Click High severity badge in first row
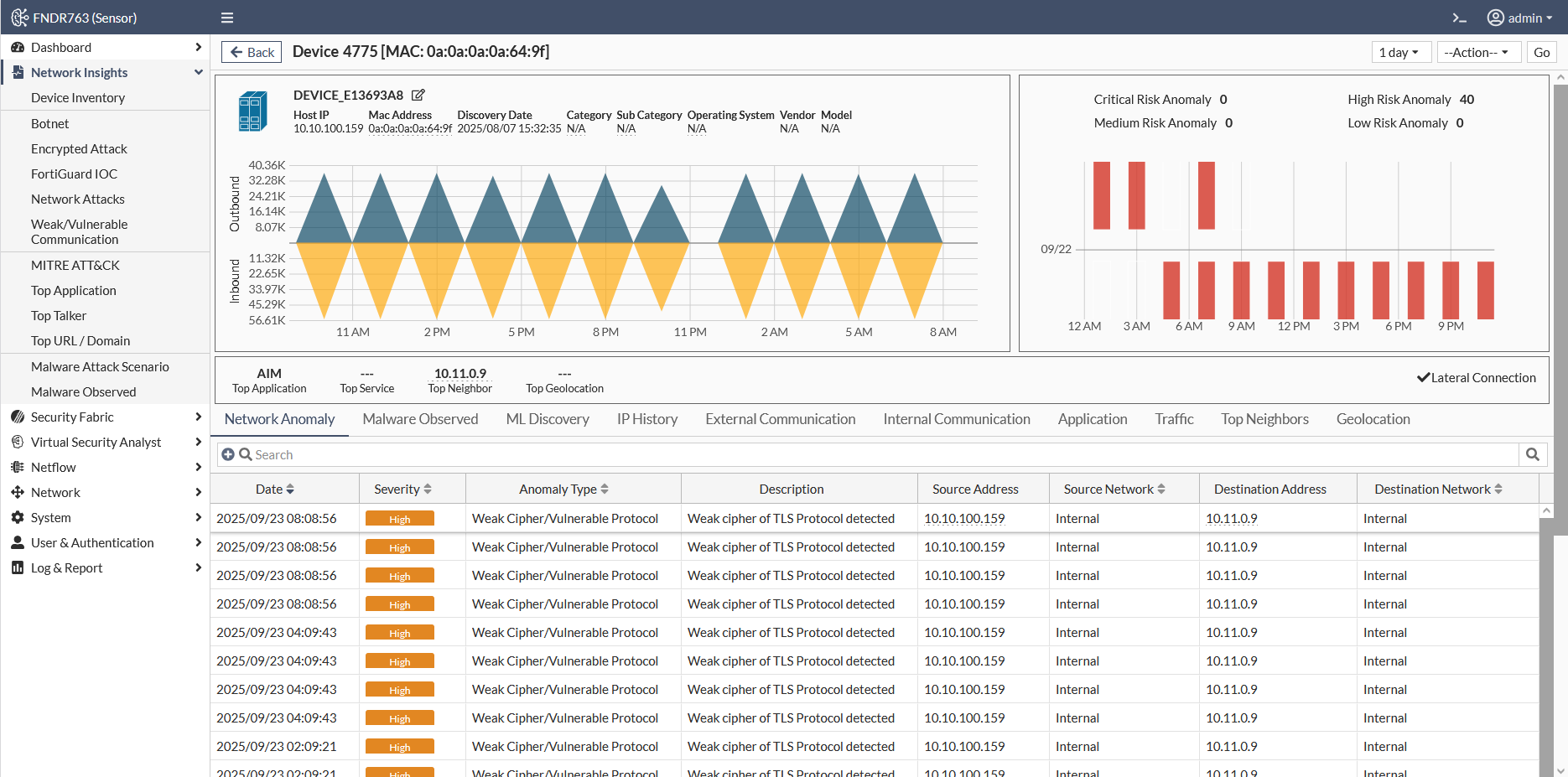This screenshot has width=1568, height=777. point(400,519)
